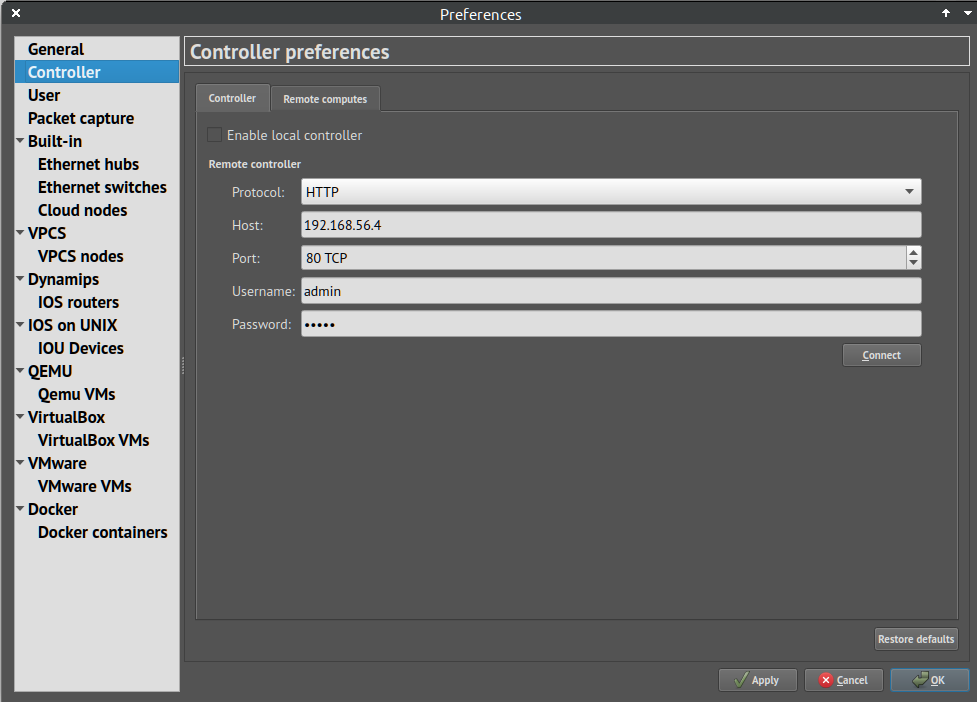The height and width of the screenshot is (702, 977).
Task: Increase the port with the up arrow
Action: click(913, 252)
